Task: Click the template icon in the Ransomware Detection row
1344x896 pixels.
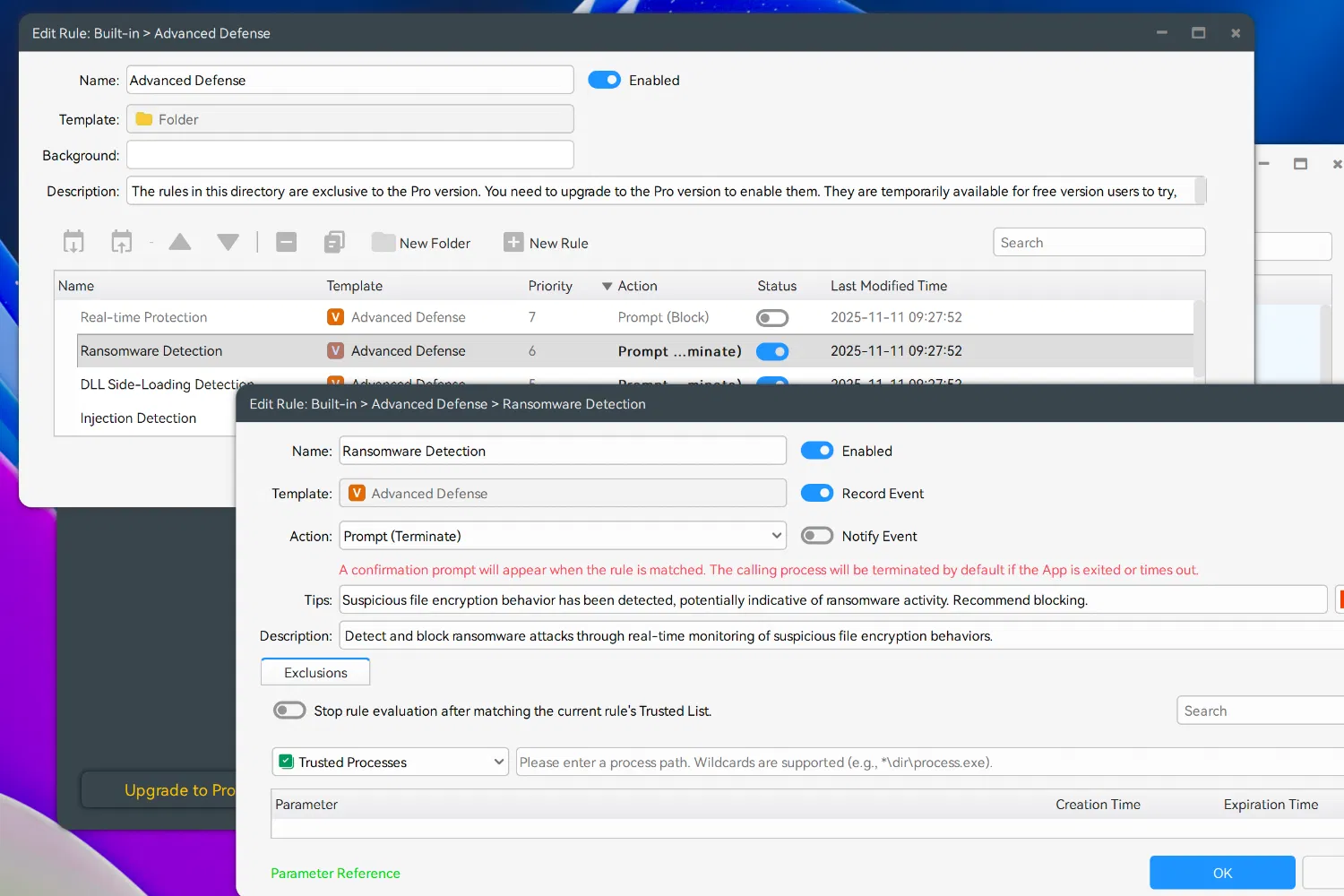Action: (x=335, y=351)
